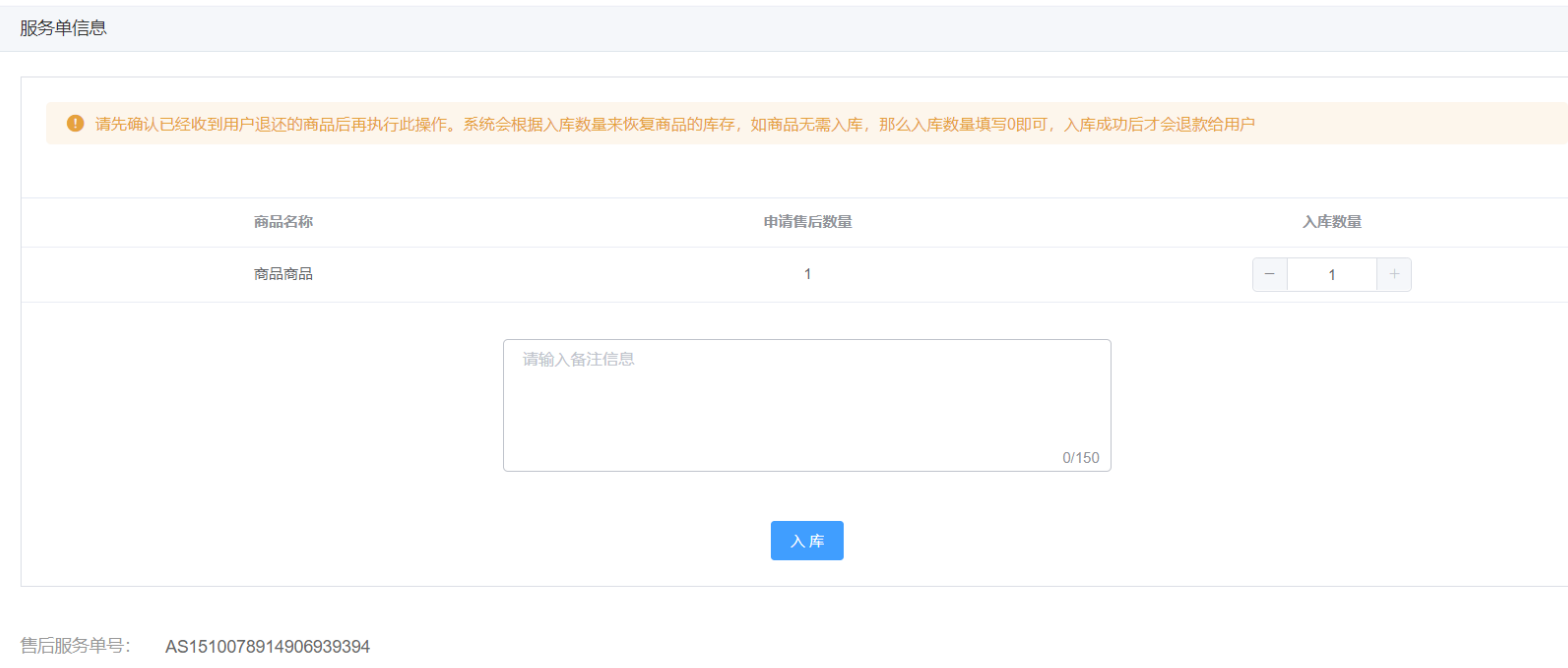Click the 商品名称 column header
Image resolution: width=1568 pixels, height=668 pixels.
click(284, 222)
